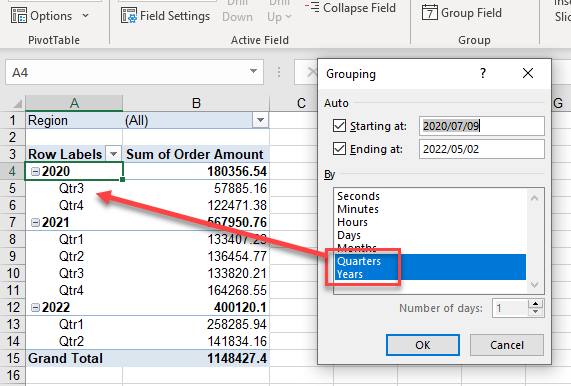571x386 pixels.
Task: Select cell with value 258285.94
Action: tap(196, 324)
